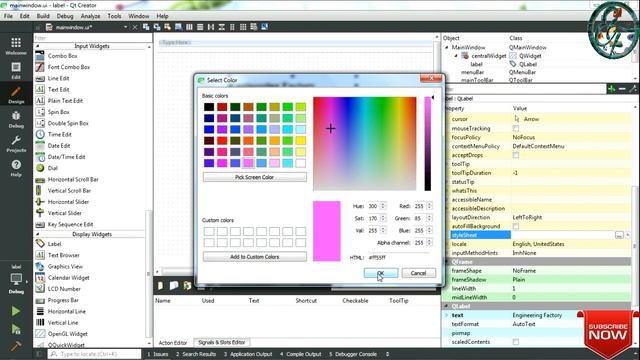
Task: Pick the white basic color swatch
Action: (300, 163)
